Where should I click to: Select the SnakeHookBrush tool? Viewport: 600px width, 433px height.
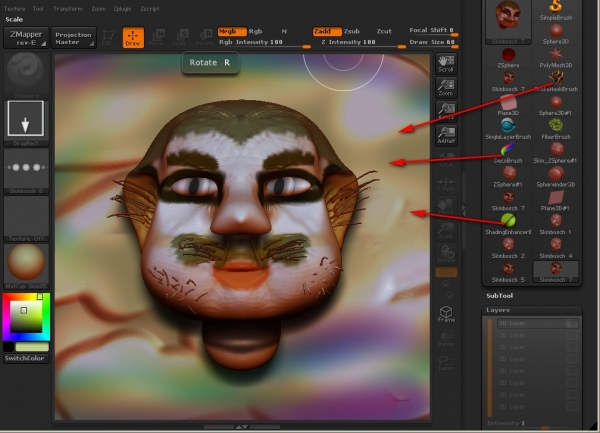[556, 82]
